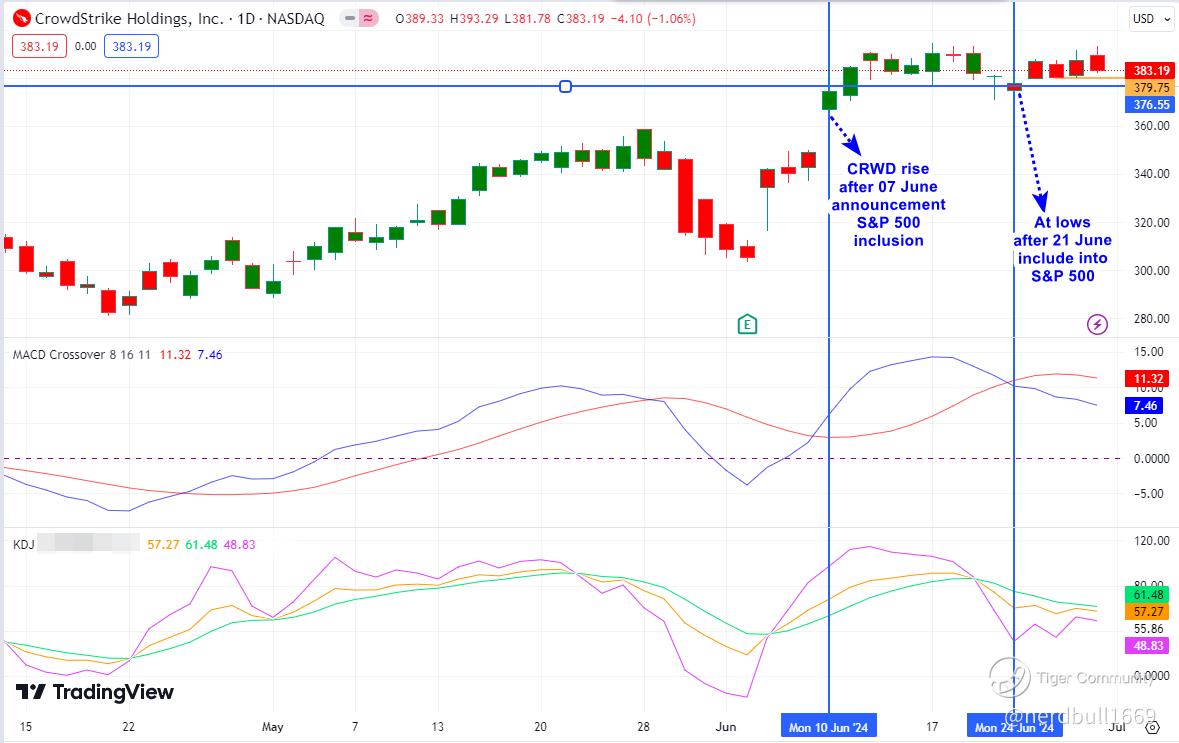This screenshot has height=743, width=1179.
Task: Click the −4.10 (−1.06%) change value
Action: (653, 19)
